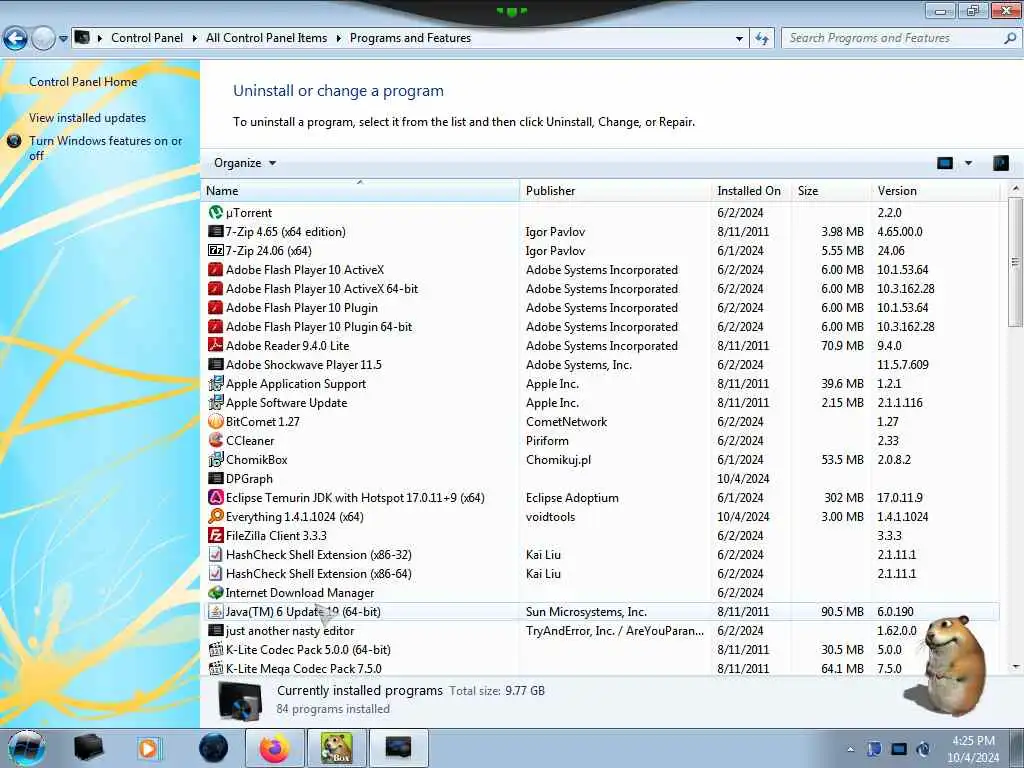Click the Forward navigation arrow
The width and height of the screenshot is (1024, 768).
pos(43,39)
